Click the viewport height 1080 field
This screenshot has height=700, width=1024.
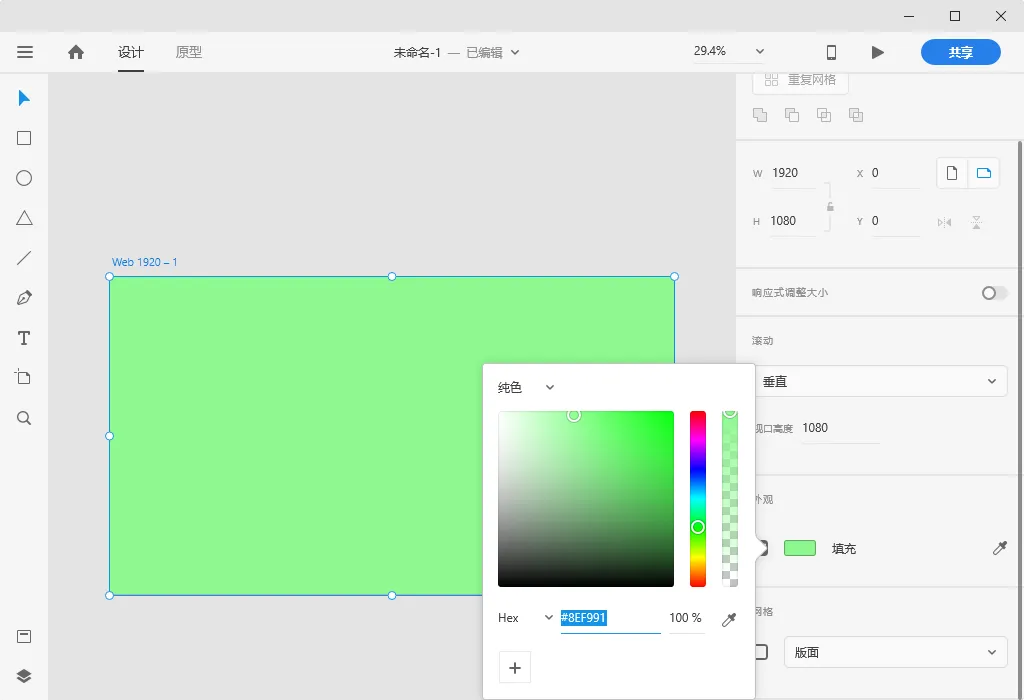840,428
